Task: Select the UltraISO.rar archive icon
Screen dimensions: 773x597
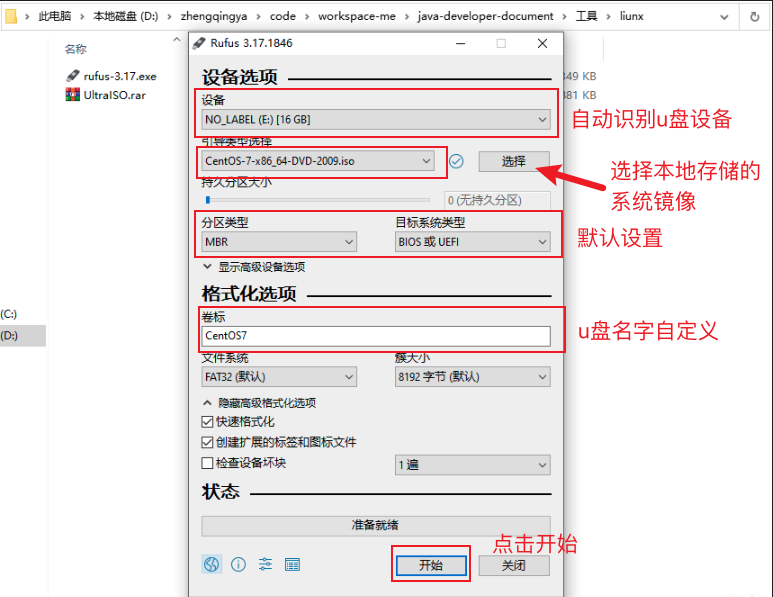Action: [72, 94]
